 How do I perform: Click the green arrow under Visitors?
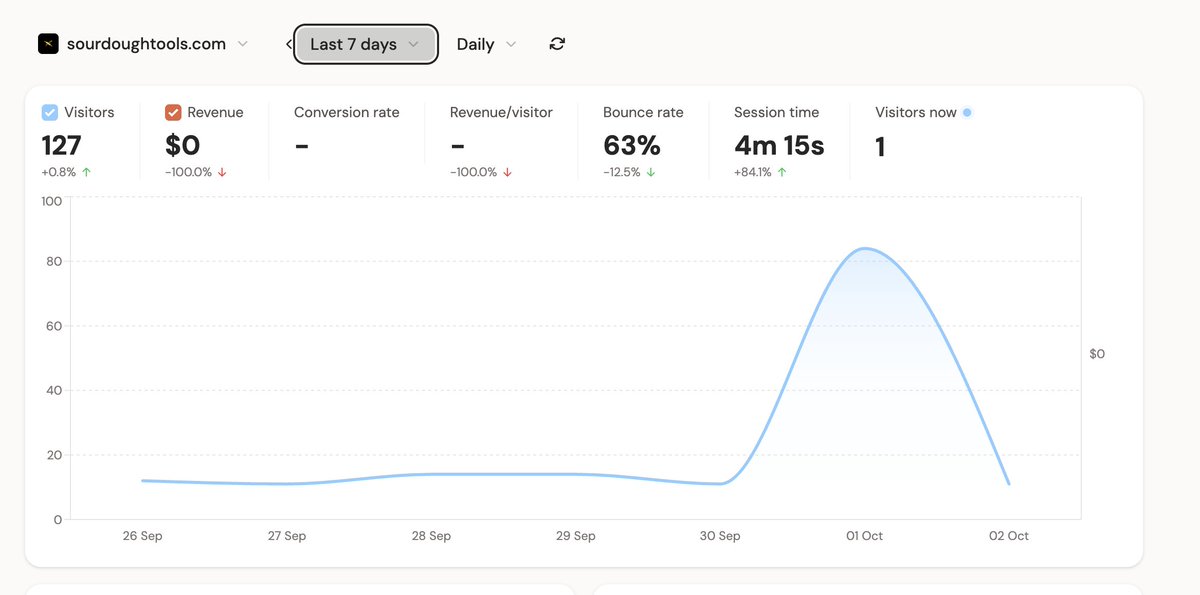[86, 172]
